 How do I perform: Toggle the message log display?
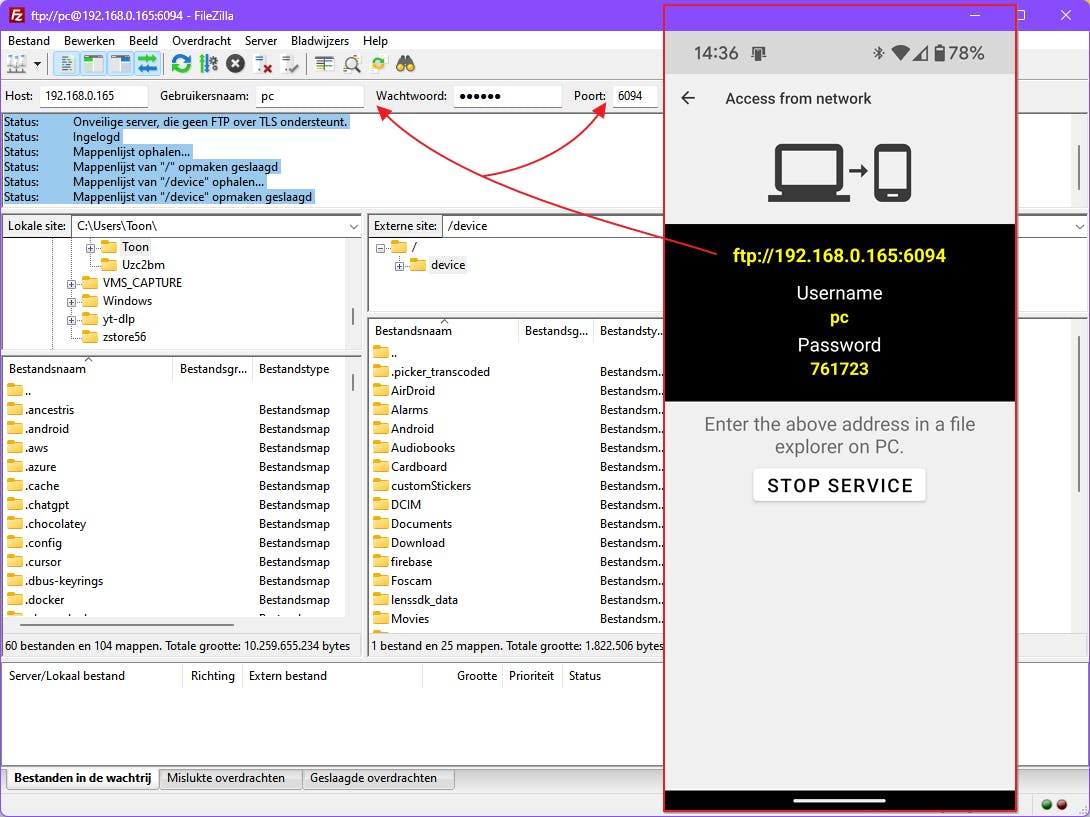[66, 64]
